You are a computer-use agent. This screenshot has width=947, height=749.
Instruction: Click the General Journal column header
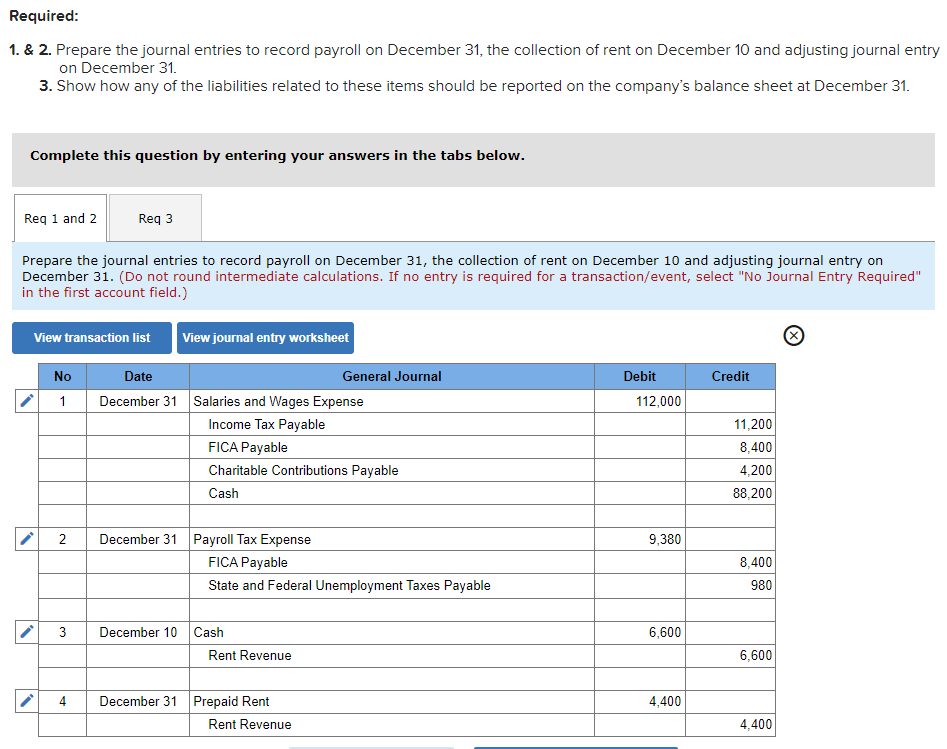(392, 376)
